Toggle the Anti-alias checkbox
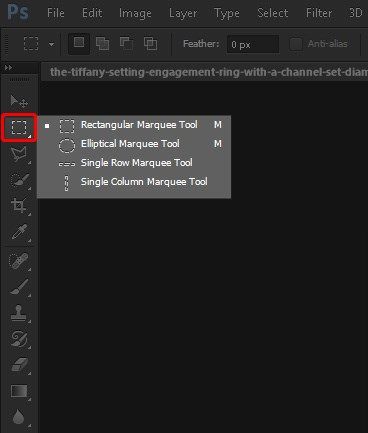The image size is (368, 433). pos(296,44)
